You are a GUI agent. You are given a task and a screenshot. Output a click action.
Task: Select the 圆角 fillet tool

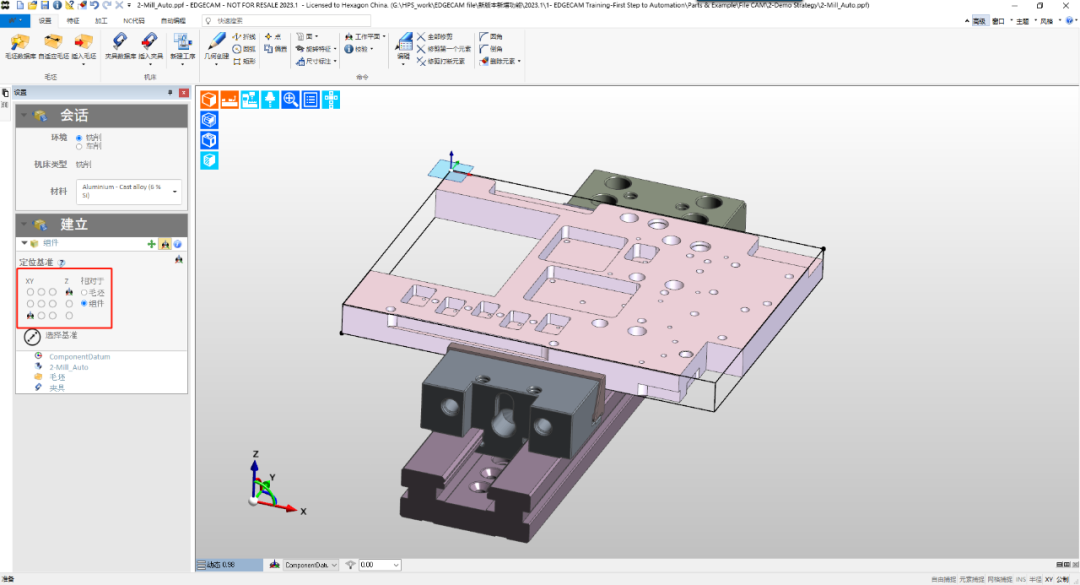click(x=490, y=37)
